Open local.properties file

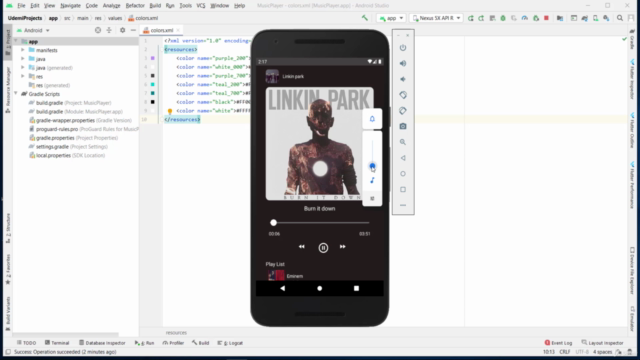point(67,156)
